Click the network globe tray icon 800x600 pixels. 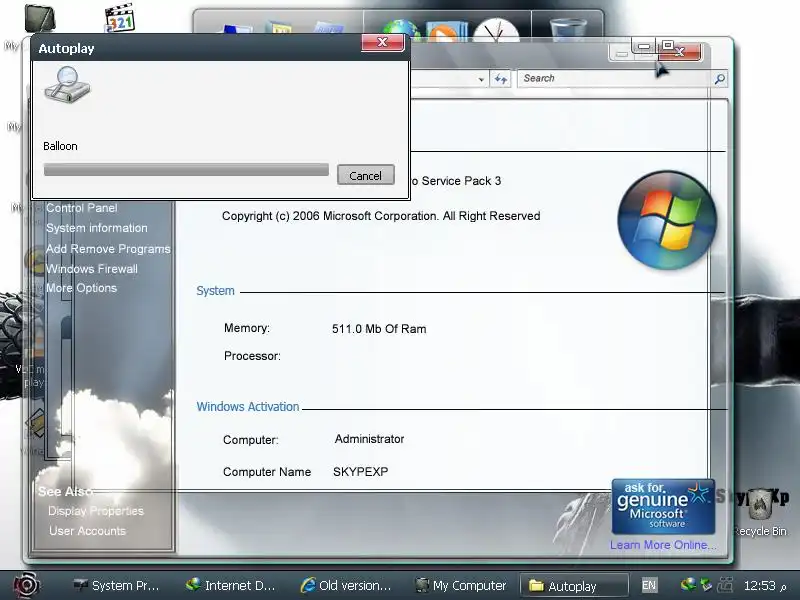point(688,584)
